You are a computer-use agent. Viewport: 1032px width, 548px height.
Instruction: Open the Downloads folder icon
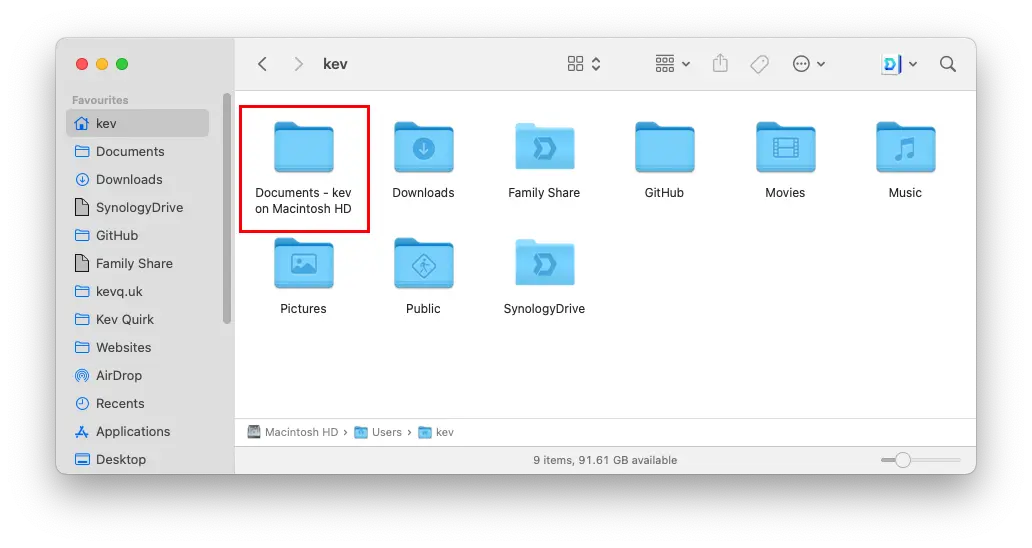[423, 149]
